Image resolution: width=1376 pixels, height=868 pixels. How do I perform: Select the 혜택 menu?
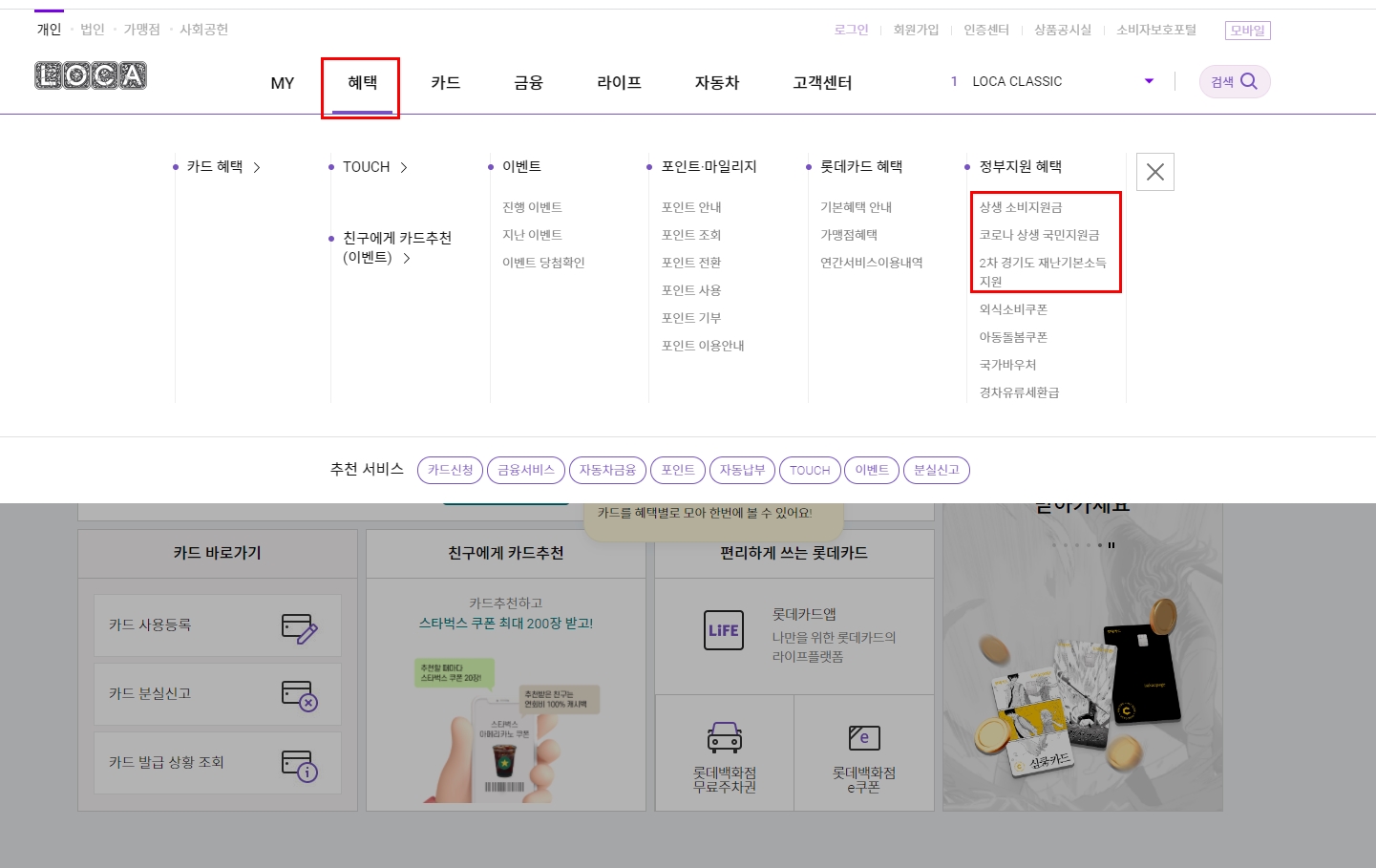coord(362,83)
